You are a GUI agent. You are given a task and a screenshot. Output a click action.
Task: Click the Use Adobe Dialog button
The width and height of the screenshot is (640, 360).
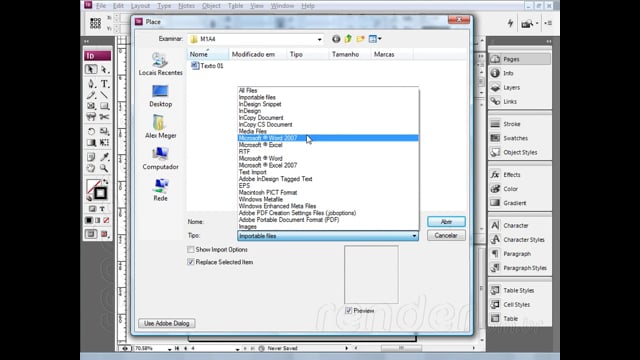[x=167, y=323]
